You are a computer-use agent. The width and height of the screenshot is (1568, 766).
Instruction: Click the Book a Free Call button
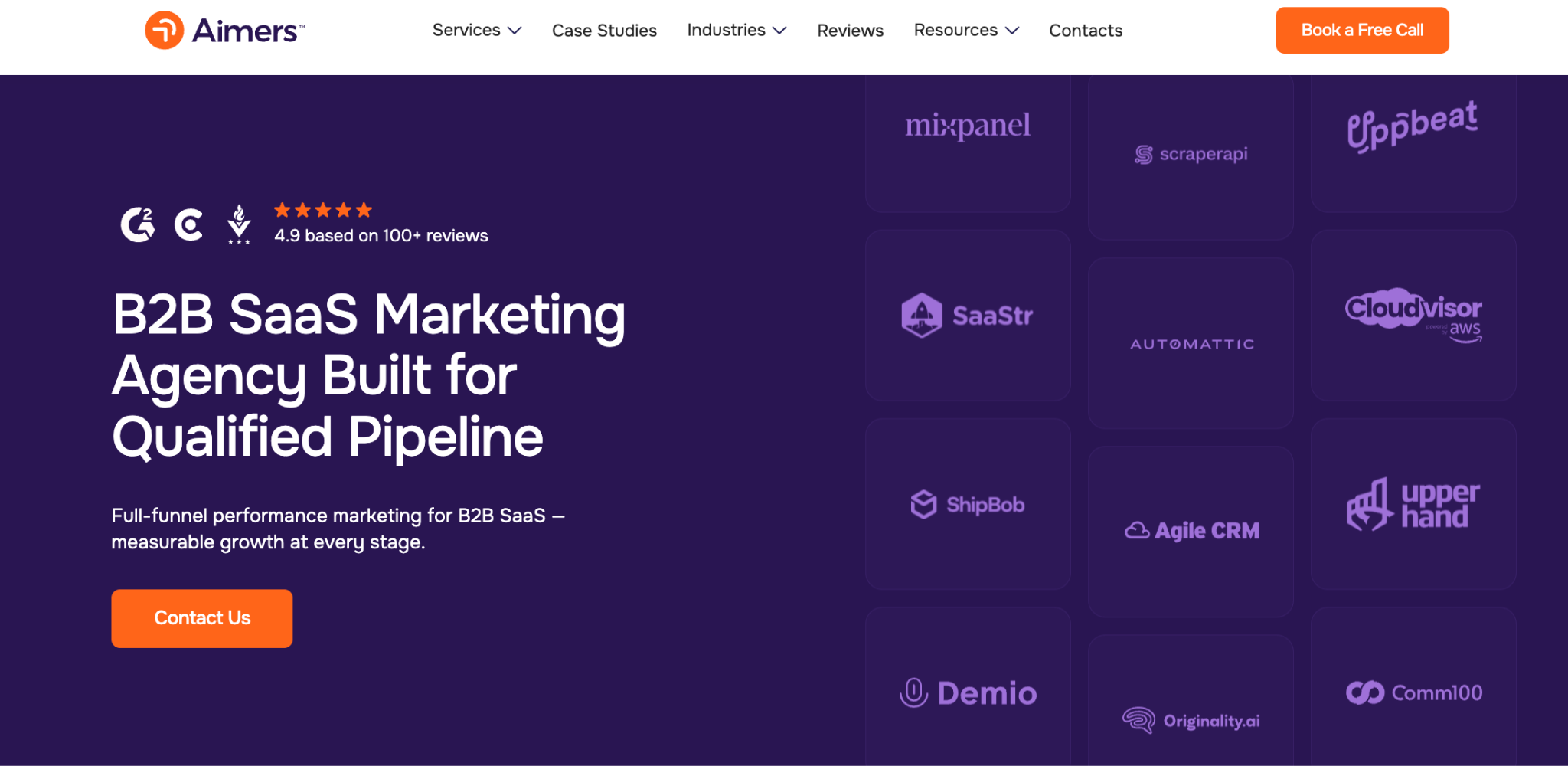pyautogui.click(x=1362, y=31)
